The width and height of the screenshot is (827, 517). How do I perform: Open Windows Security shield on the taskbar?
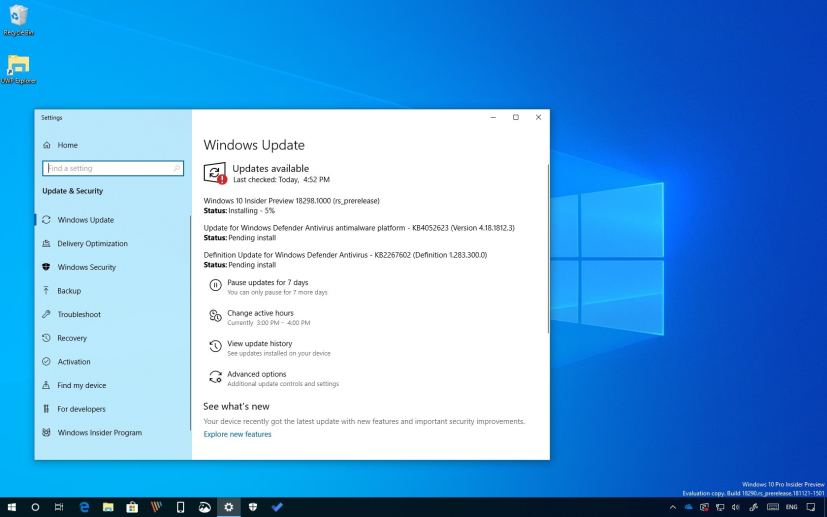pyautogui.click(x=253, y=508)
